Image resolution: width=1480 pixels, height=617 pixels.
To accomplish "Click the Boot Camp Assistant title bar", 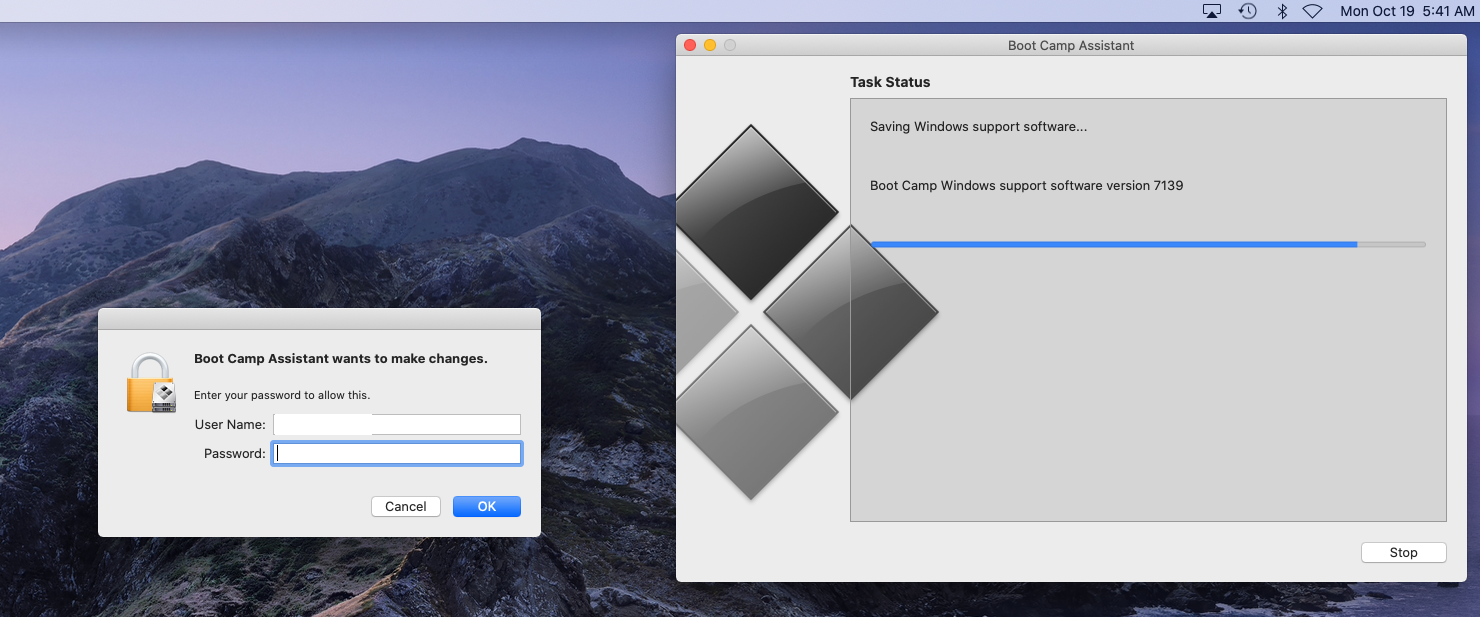I will click(1071, 45).
